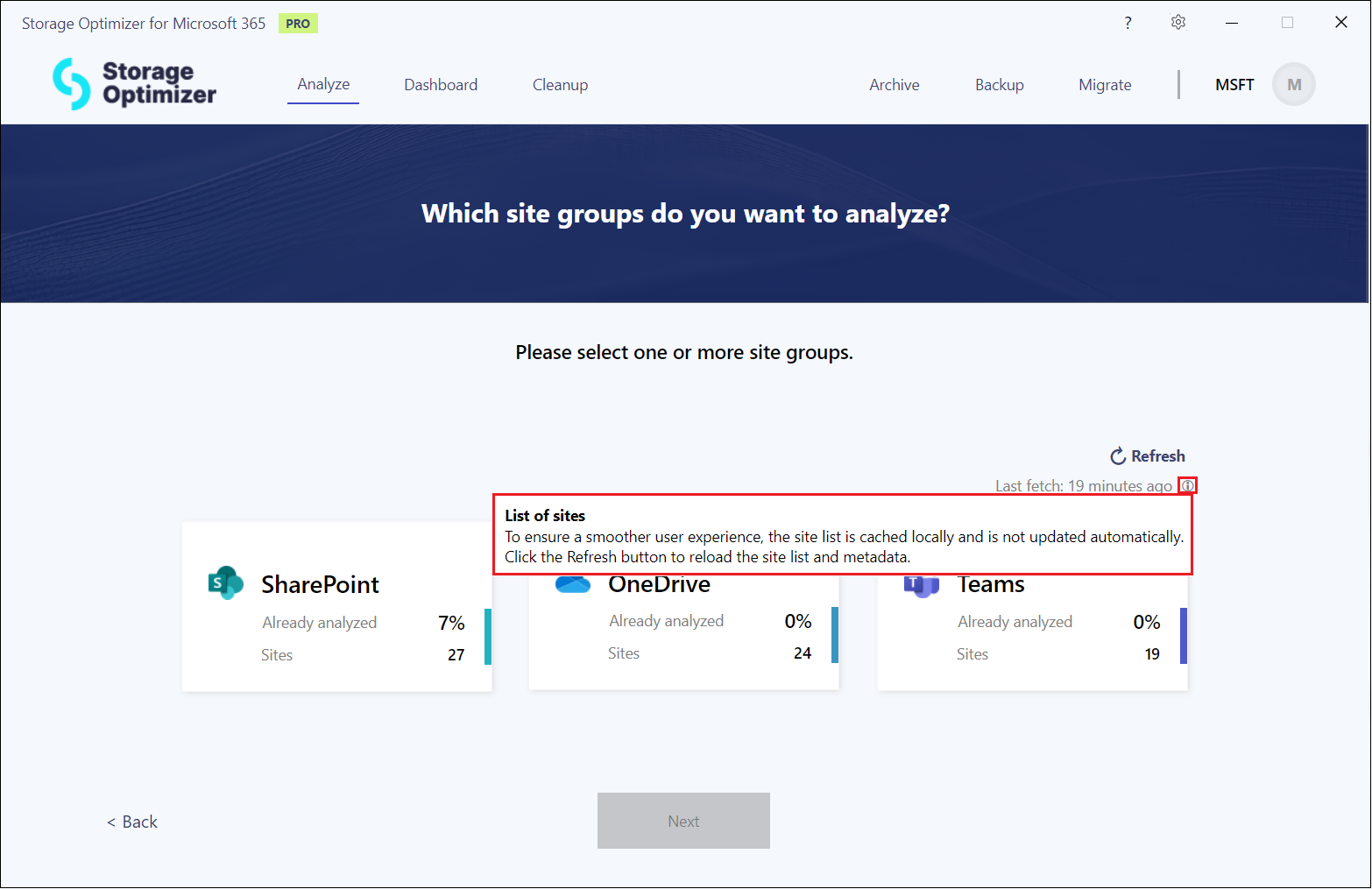Screen dimensions: 1372x889
Task: Open settings via the gear icon
Action: pos(1178,23)
